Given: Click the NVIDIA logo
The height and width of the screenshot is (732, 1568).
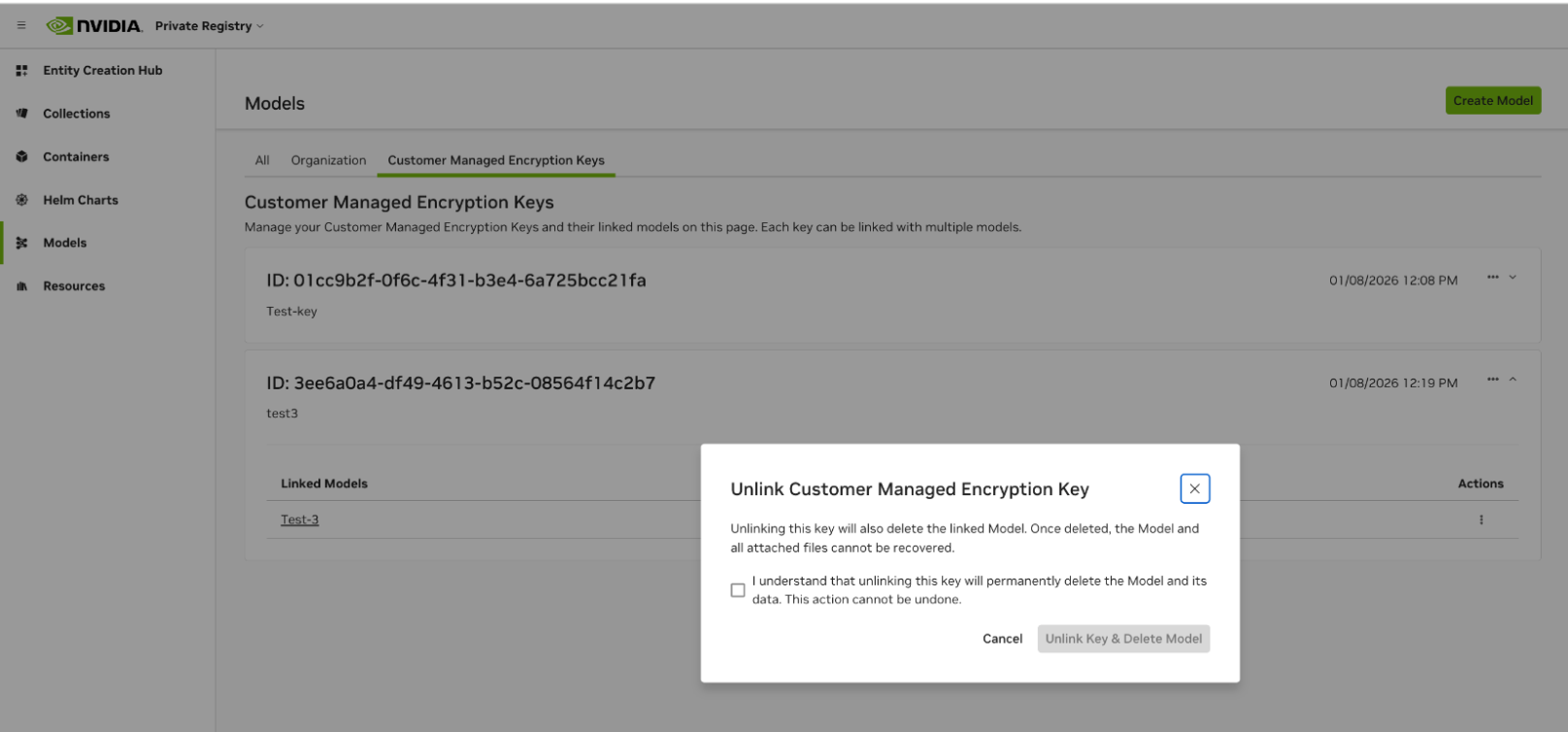Looking at the screenshot, I should coord(94,25).
